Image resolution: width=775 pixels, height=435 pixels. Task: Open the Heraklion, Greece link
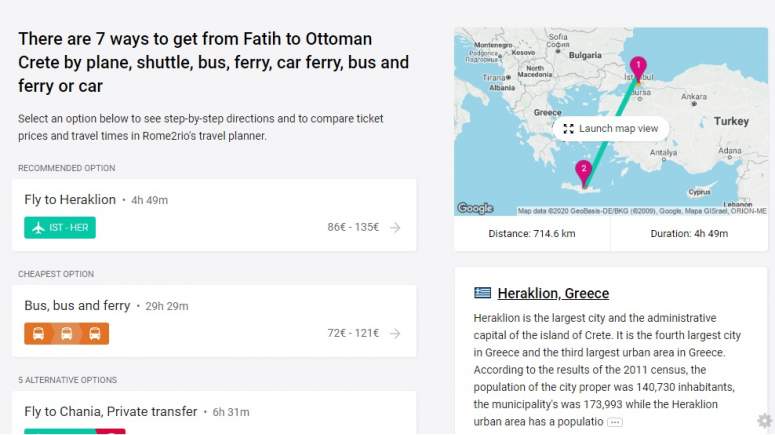pyautogui.click(x=553, y=293)
